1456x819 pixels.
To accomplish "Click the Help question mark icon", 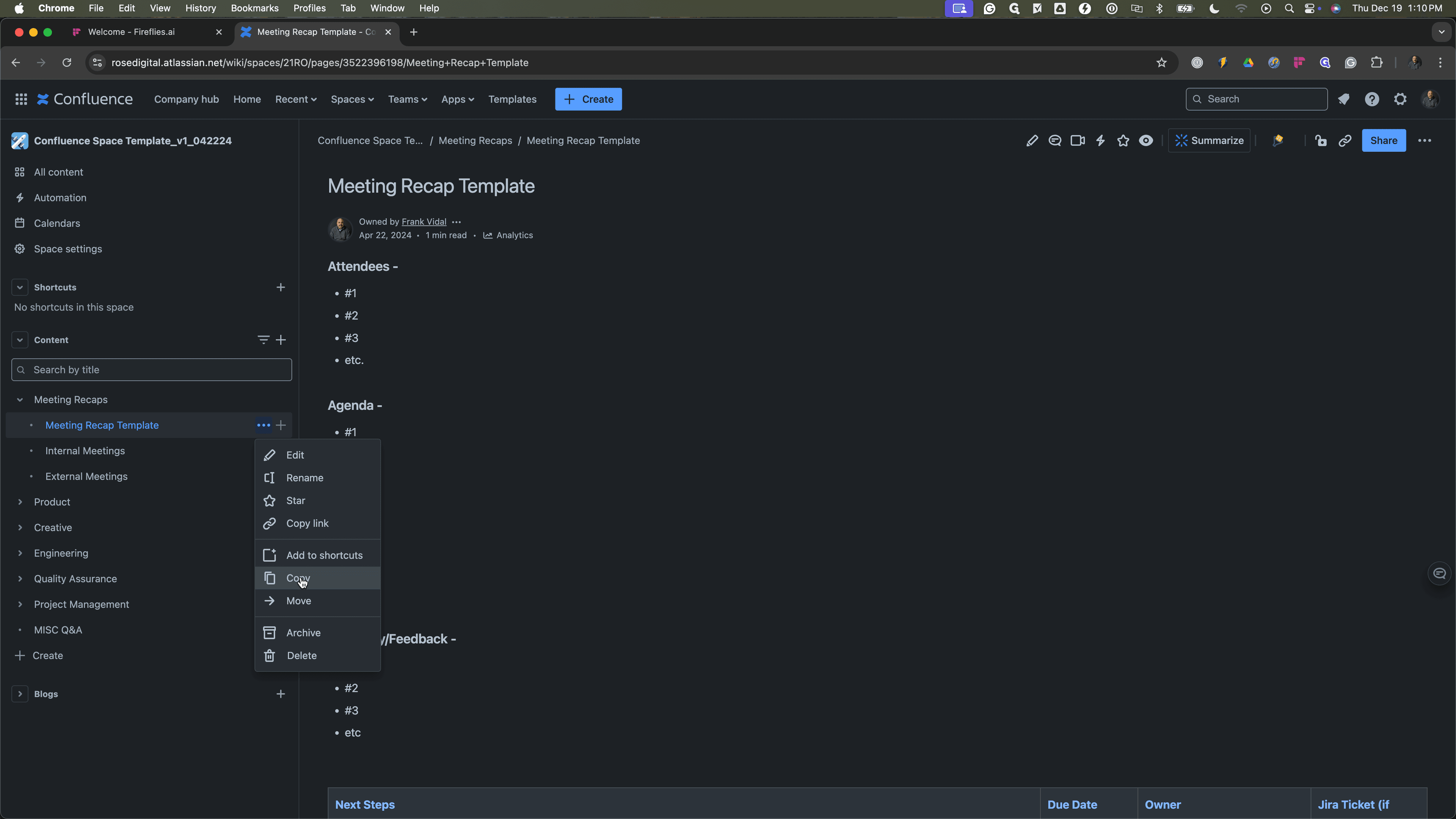I will (1372, 99).
